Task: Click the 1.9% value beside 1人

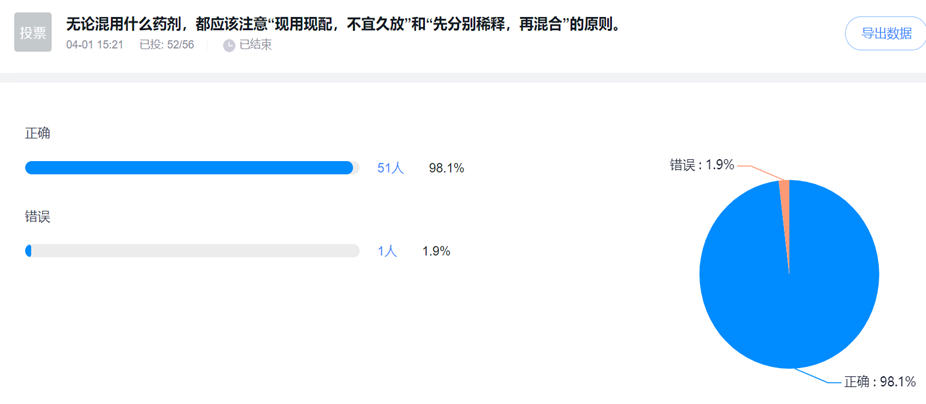Action: coord(436,251)
